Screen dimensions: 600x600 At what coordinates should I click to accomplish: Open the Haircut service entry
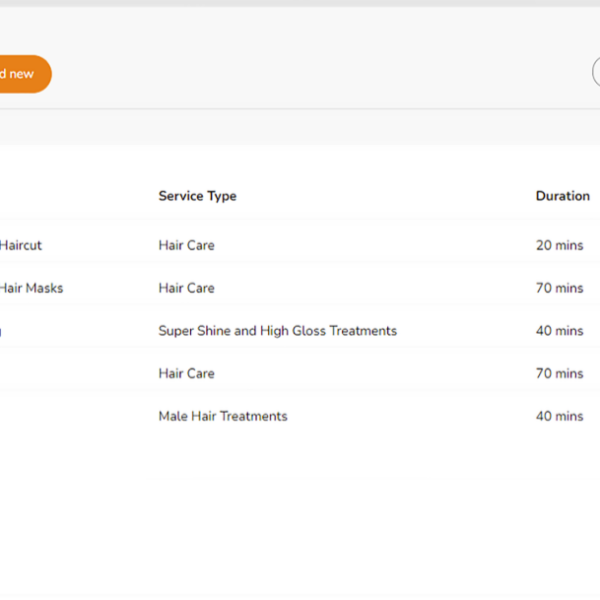pos(21,245)
